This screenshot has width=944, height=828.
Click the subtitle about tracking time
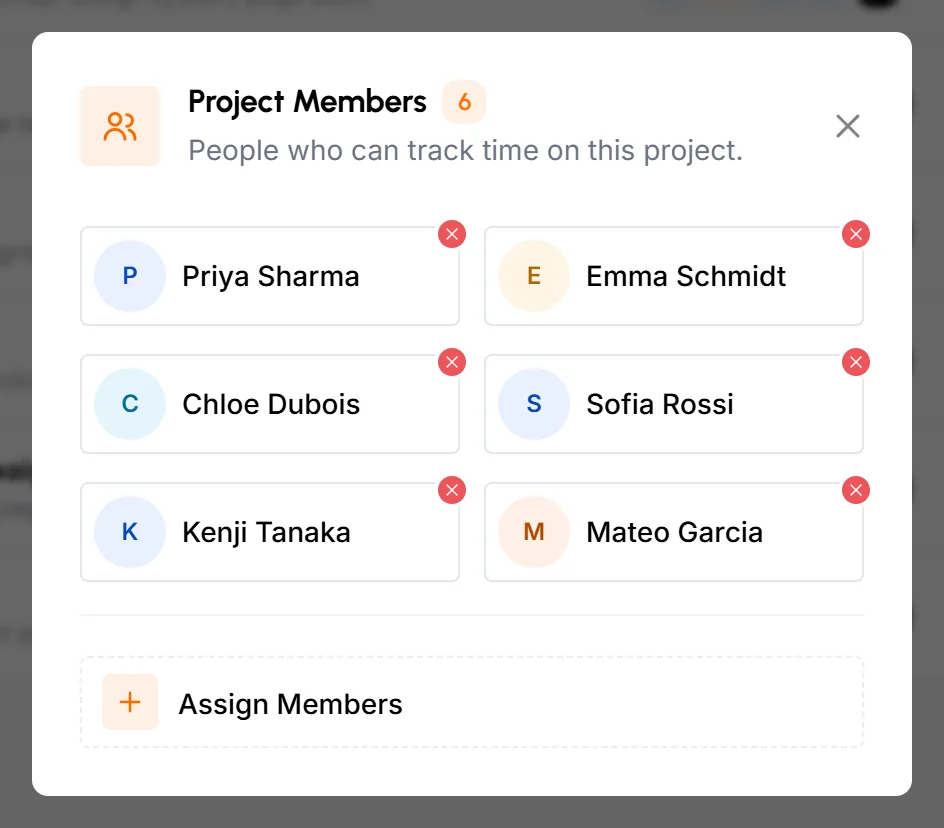(466, 151)
